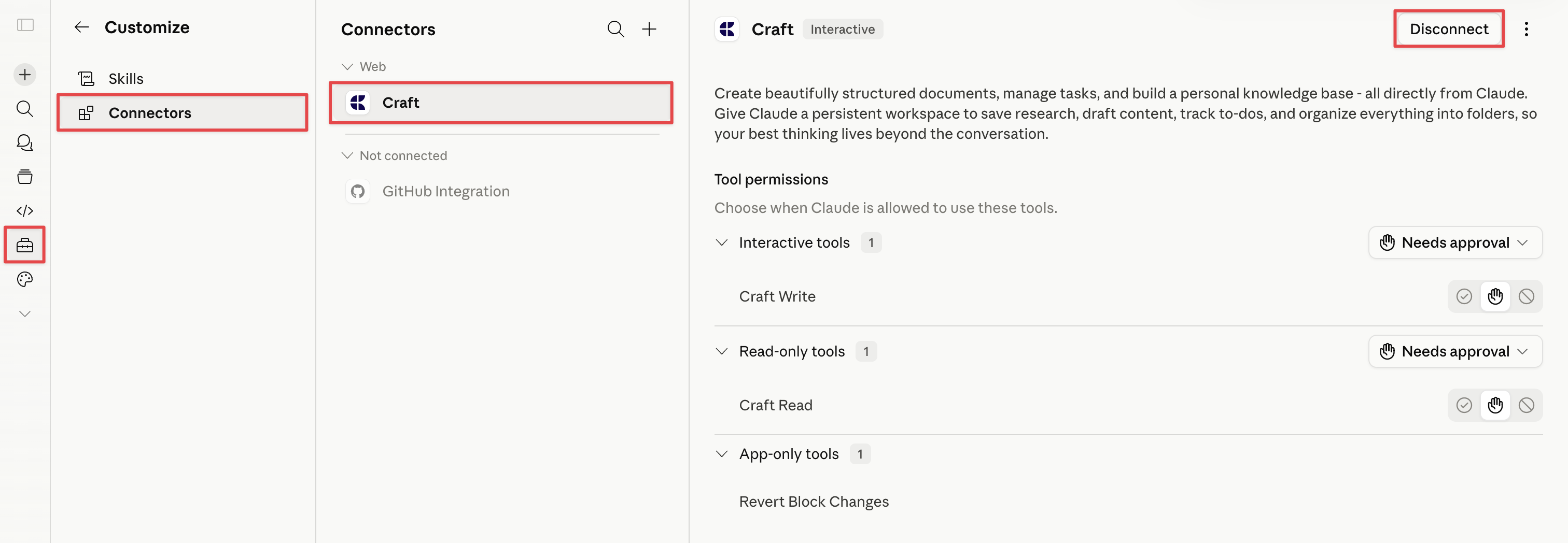Image resolution: width=1568 pixels, height=543 pixels.
Task: Open Read-only tools Needs approval dropdown
Action: pos(1455,351)
